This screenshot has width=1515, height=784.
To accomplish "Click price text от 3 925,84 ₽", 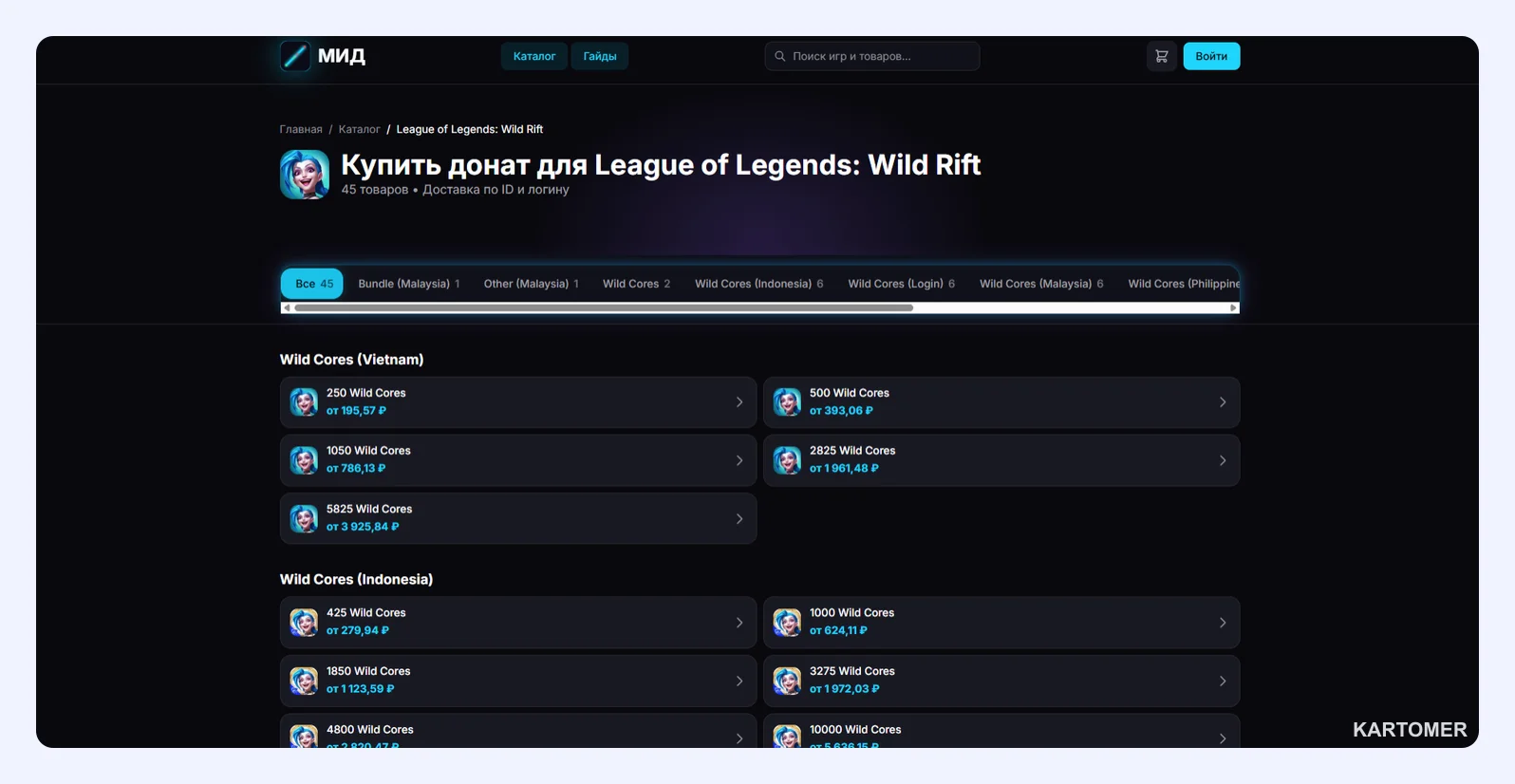I will [x=363, y=527].
